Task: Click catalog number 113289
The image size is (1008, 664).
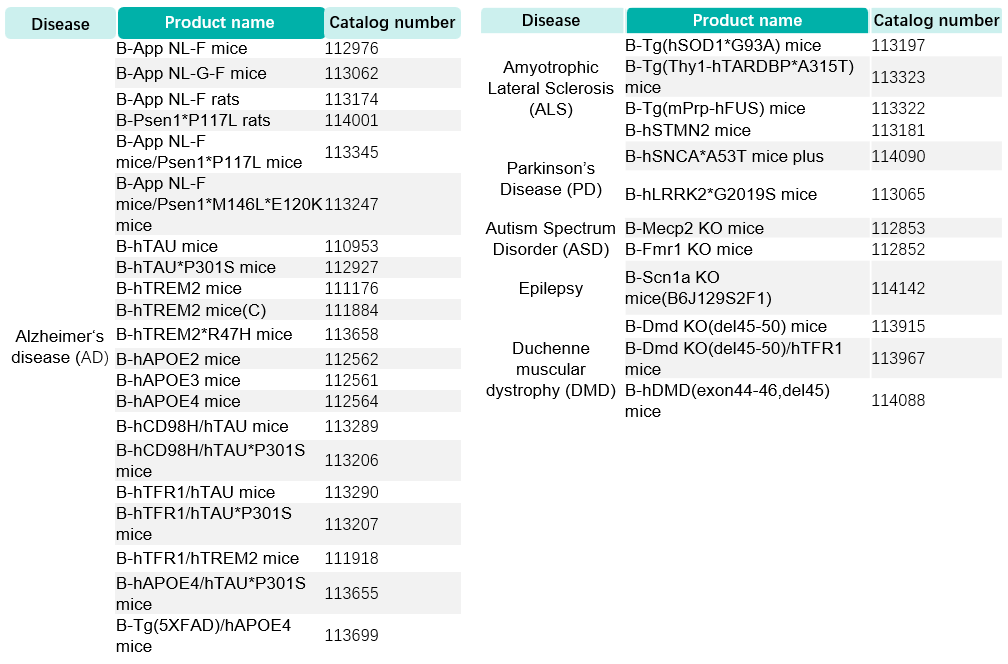Action: (x=352, y=426)
